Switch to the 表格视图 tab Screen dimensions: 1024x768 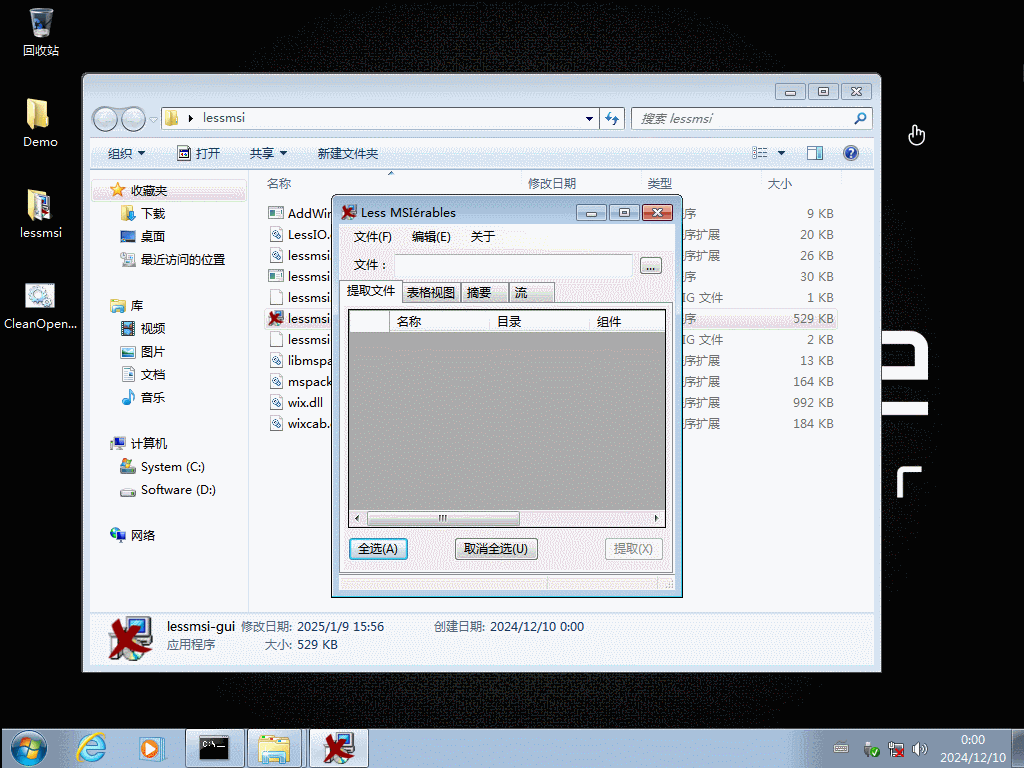point(431,292)
